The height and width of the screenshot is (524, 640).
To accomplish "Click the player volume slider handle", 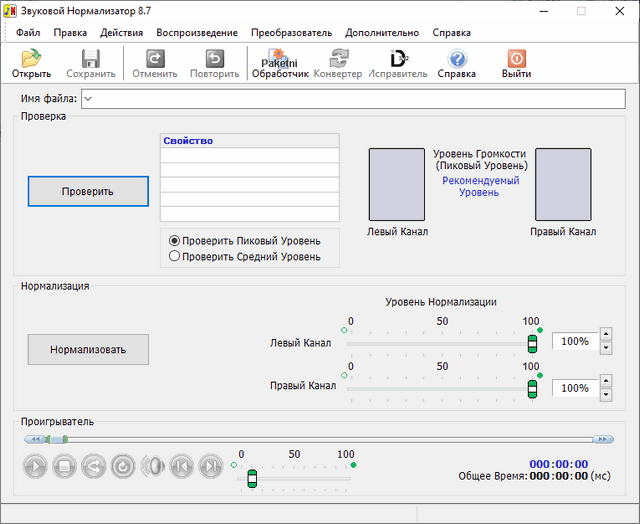I will click(252, 477).
